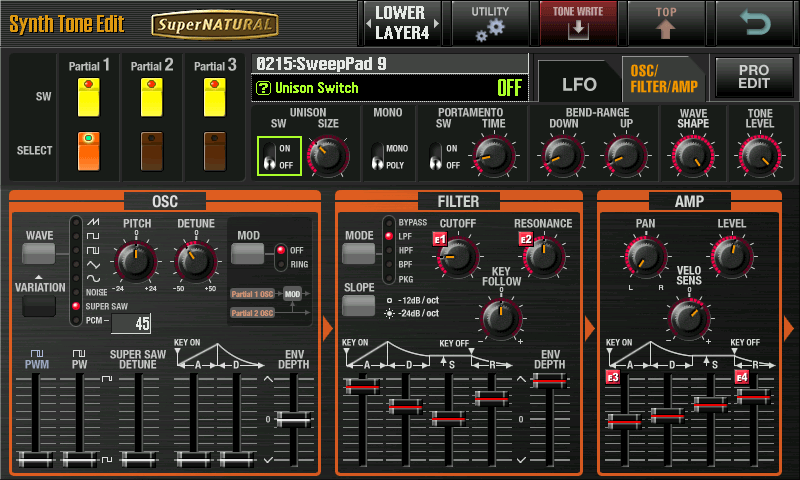This screenshot has width=800, height=480.
Task: Click the orange arrow between Filter and Amp
Action: point(589,328)
